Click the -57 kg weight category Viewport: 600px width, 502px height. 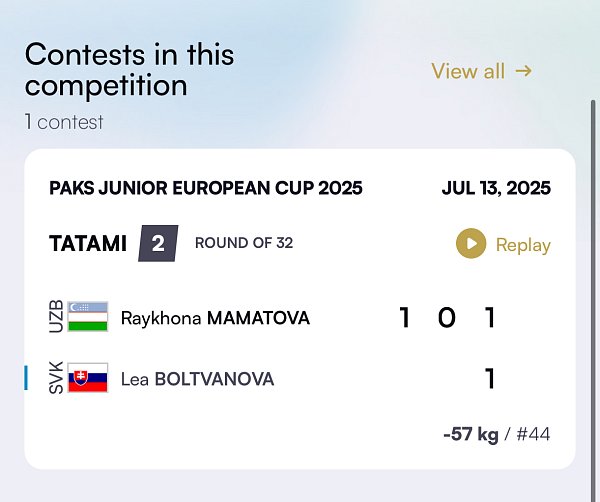tap(471, 435)
